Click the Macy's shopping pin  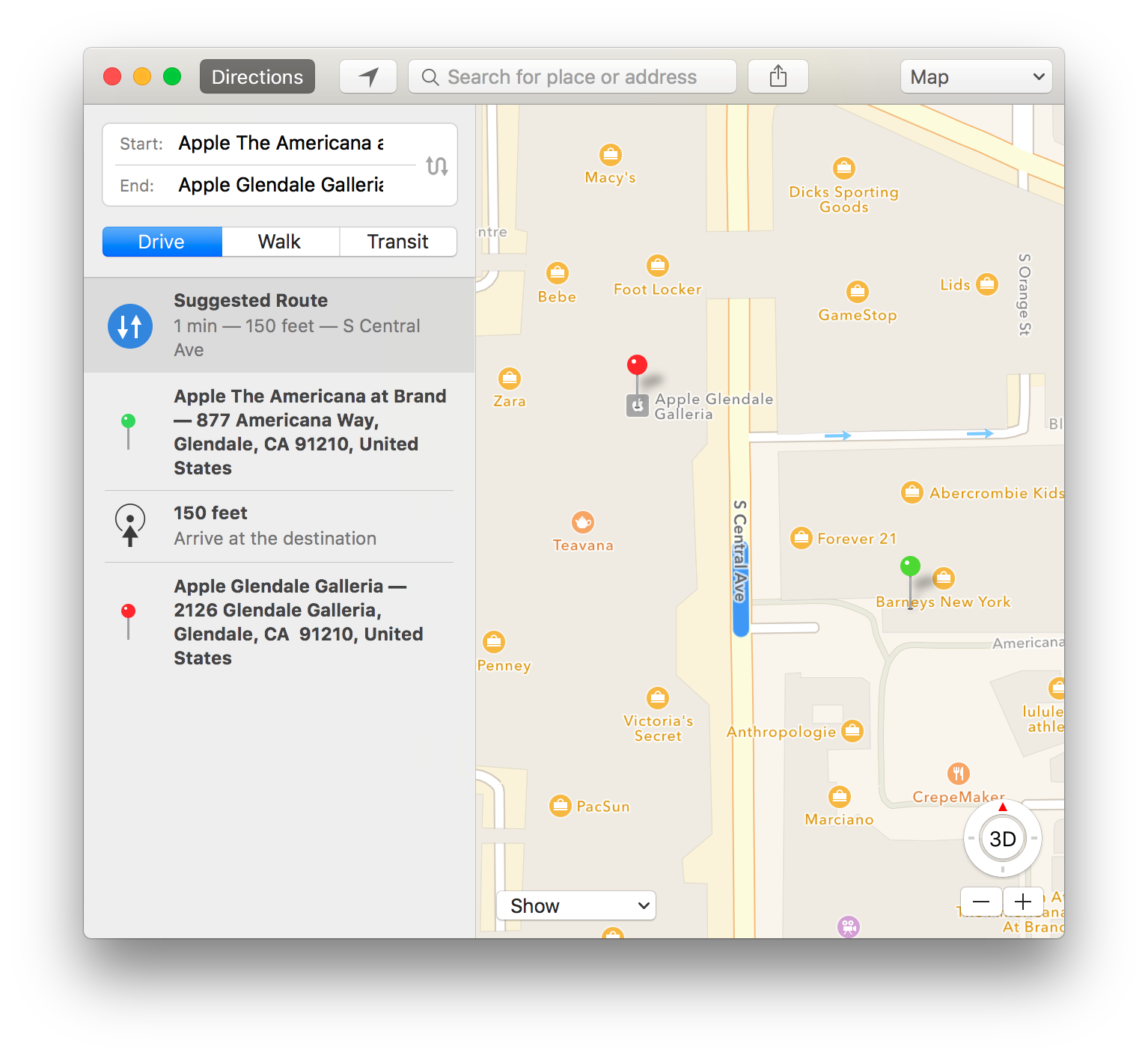[611, 155]
